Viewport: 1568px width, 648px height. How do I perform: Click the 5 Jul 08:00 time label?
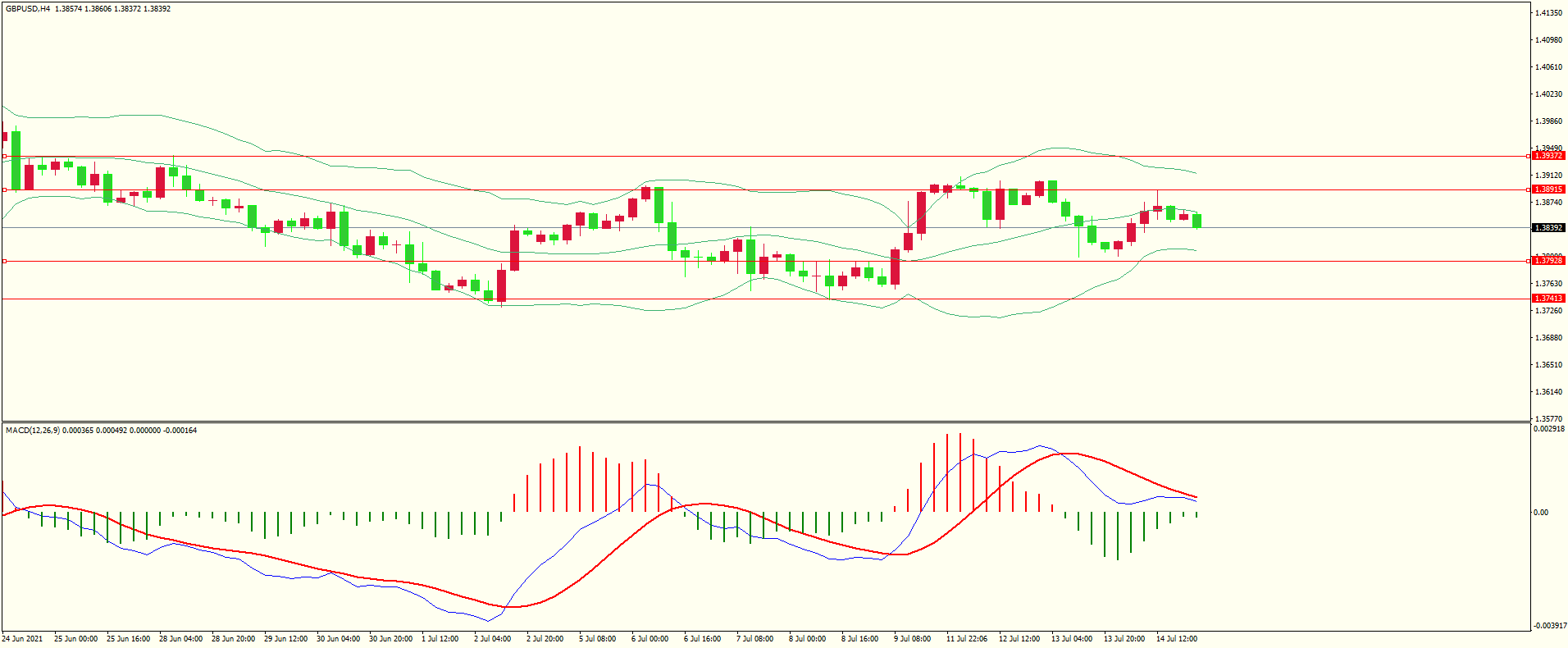pos(597,639)
